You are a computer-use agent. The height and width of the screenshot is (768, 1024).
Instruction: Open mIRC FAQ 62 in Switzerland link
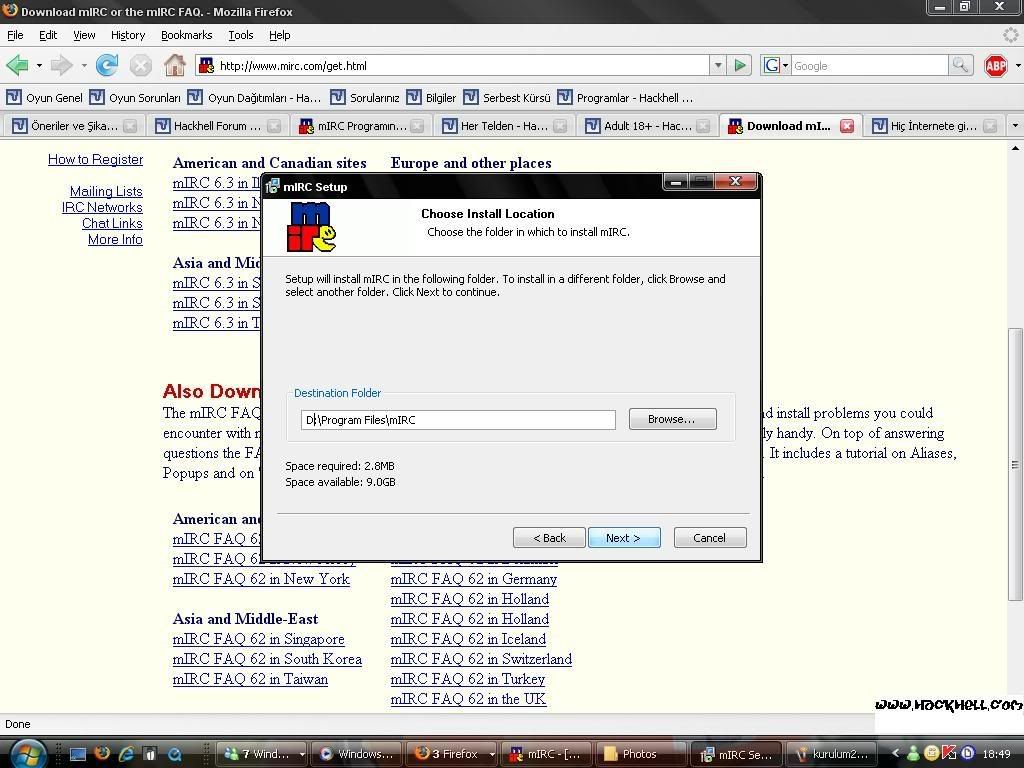coord(481,659)
